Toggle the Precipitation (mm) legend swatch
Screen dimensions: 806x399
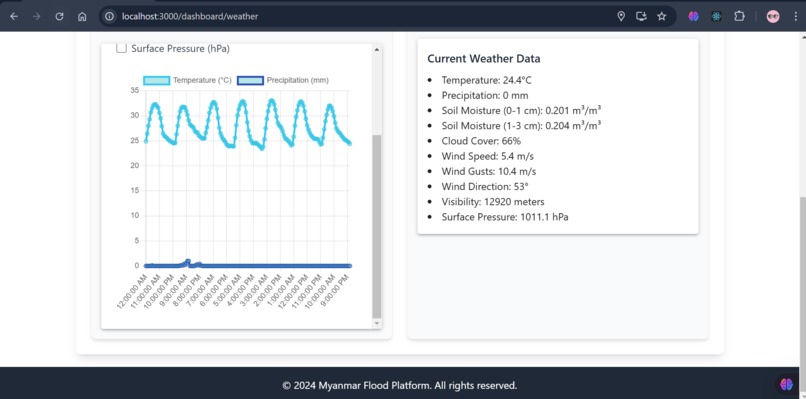click(x=250, y=80)
